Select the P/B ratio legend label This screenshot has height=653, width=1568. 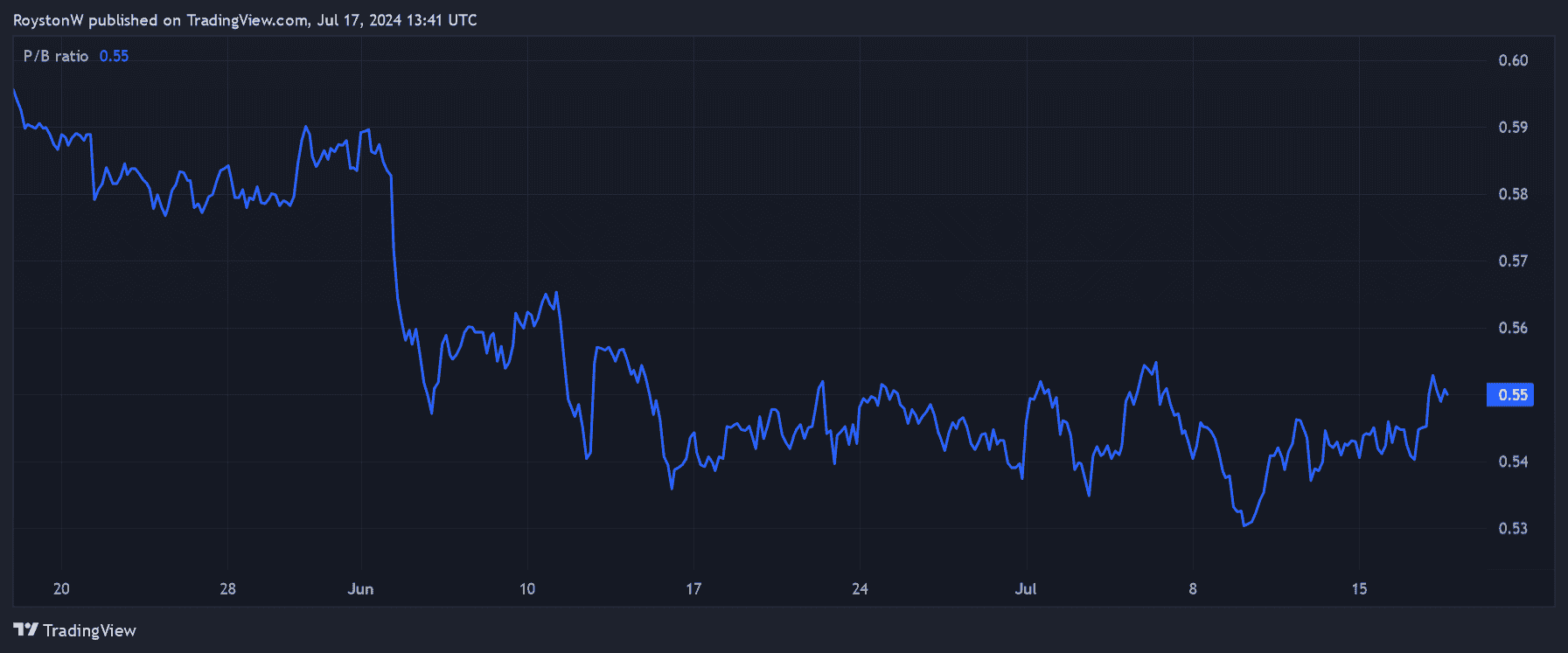pos(56,56)
